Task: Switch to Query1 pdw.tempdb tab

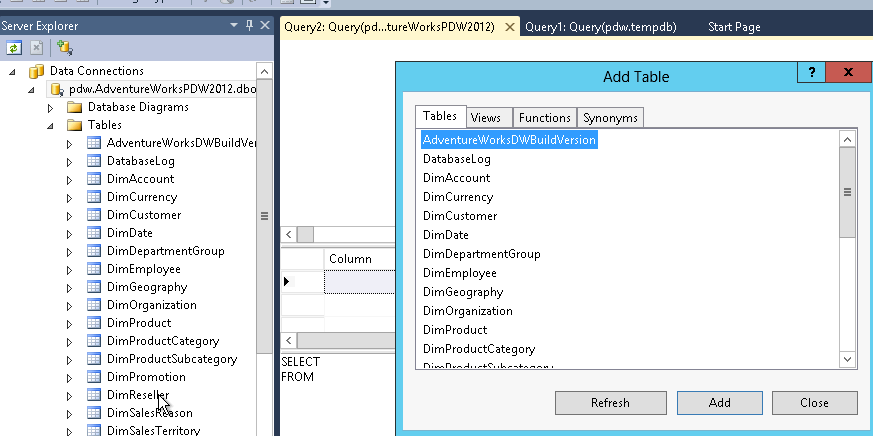Action: pos(601,27)
